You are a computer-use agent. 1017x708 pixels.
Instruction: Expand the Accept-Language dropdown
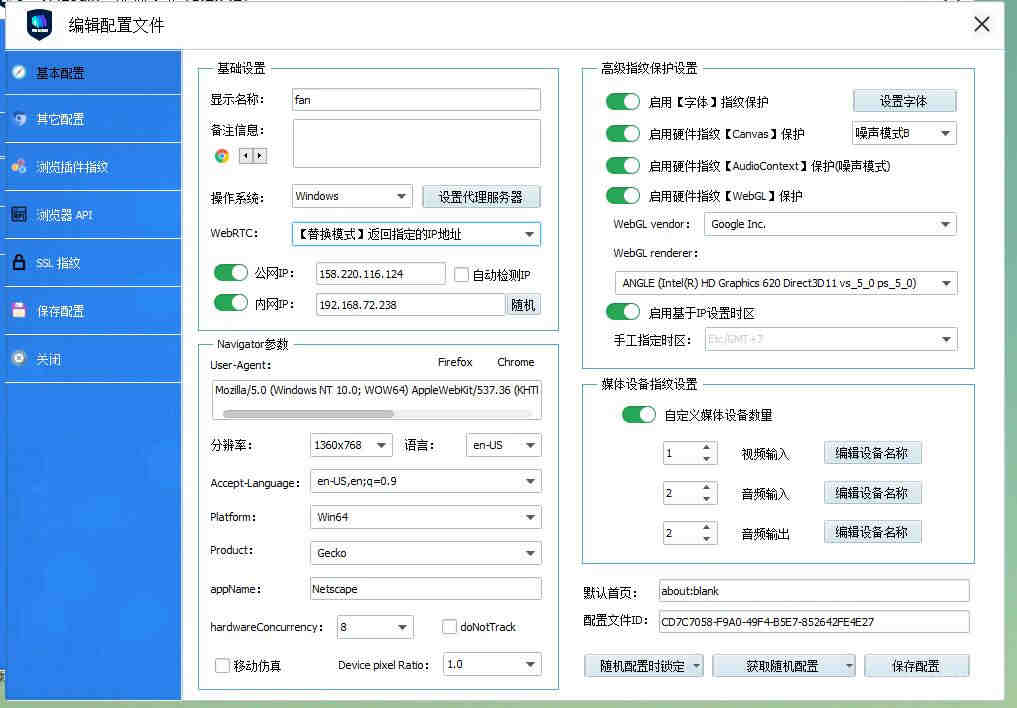[x=425, y=481]
